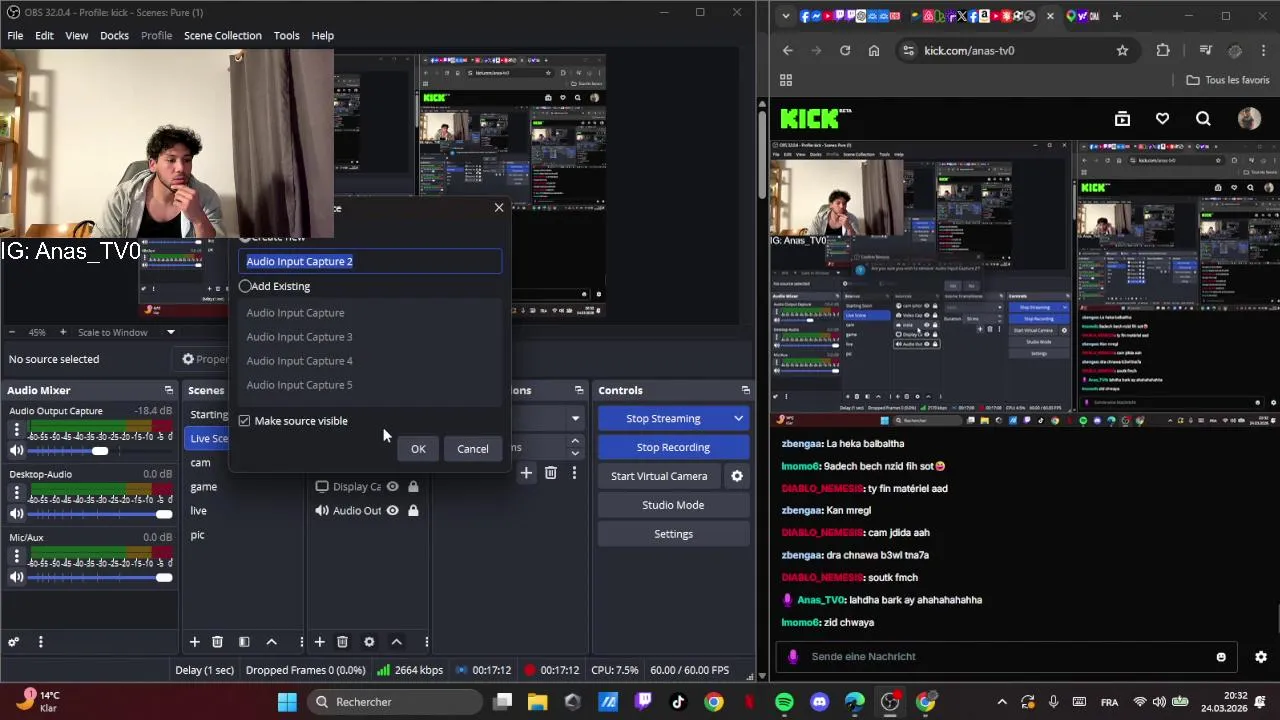1280x720 pixels.
Task: Open preview scaling dropdown arrow
Action: 171,332
